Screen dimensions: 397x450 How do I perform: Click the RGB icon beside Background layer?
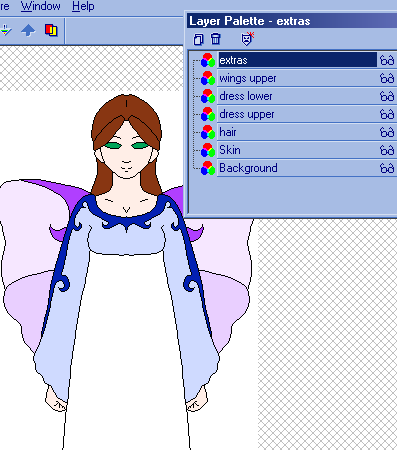pos(208,168)
